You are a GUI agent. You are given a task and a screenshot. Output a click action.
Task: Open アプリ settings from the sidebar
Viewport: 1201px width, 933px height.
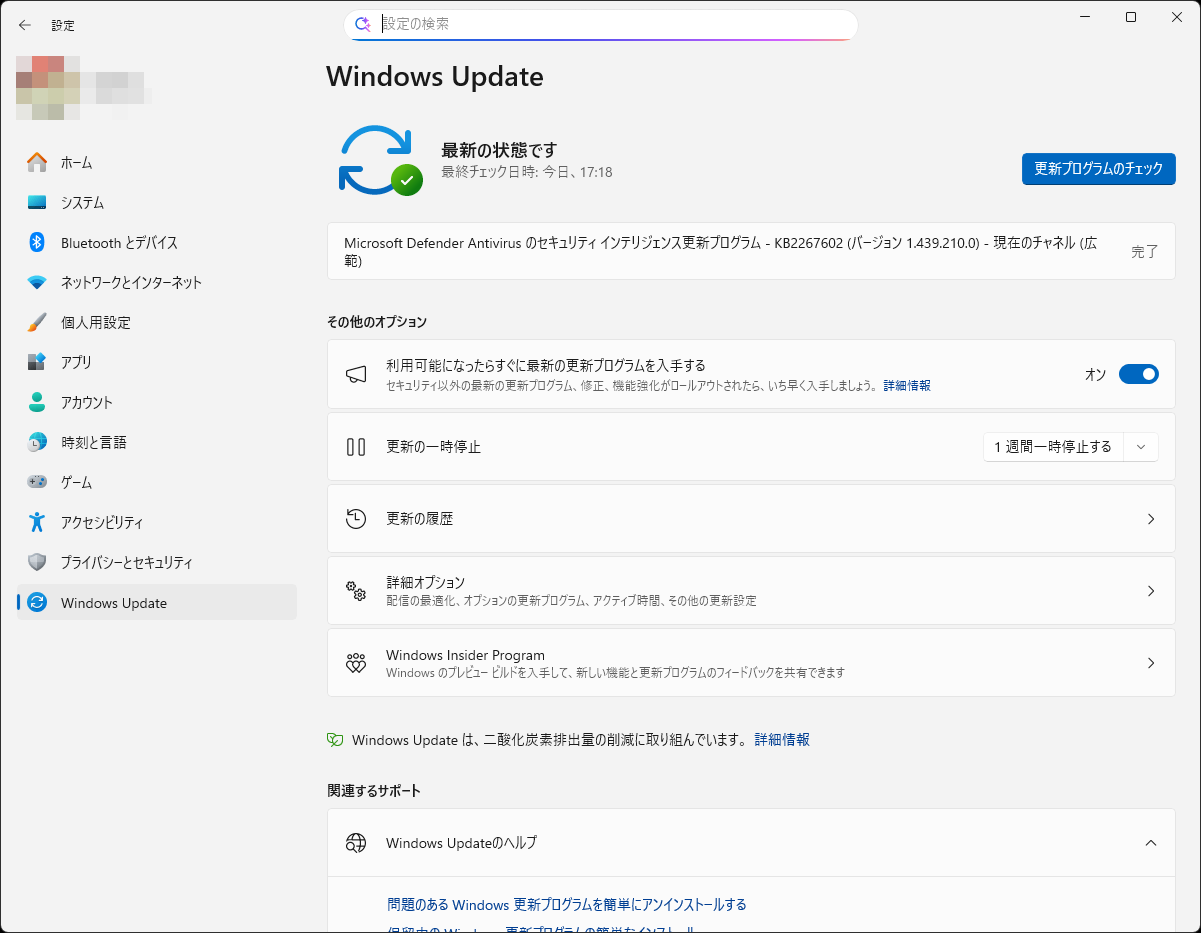click(75, 362)
